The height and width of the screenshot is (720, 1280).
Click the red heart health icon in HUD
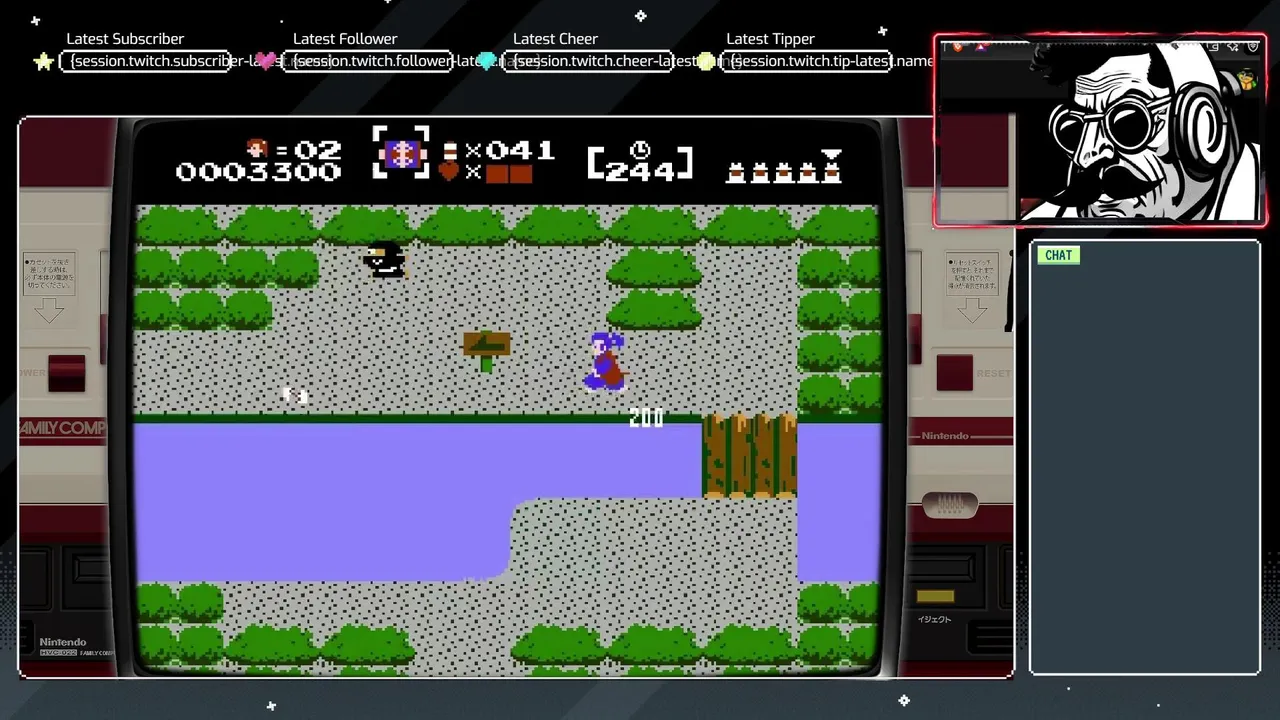point(449,172)
